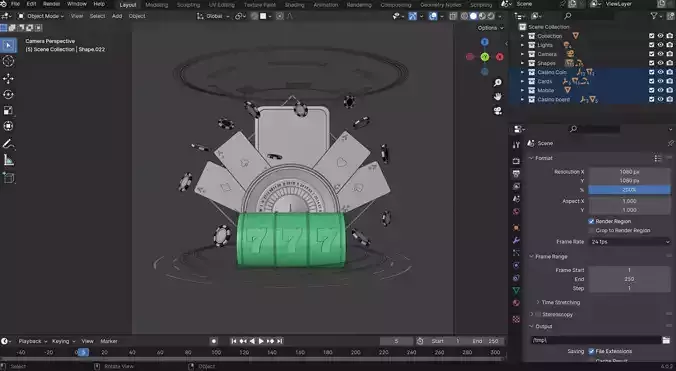Click the green Y axis gizmo
The height and width of the screenshot is (371, 676).
point(485,57)
